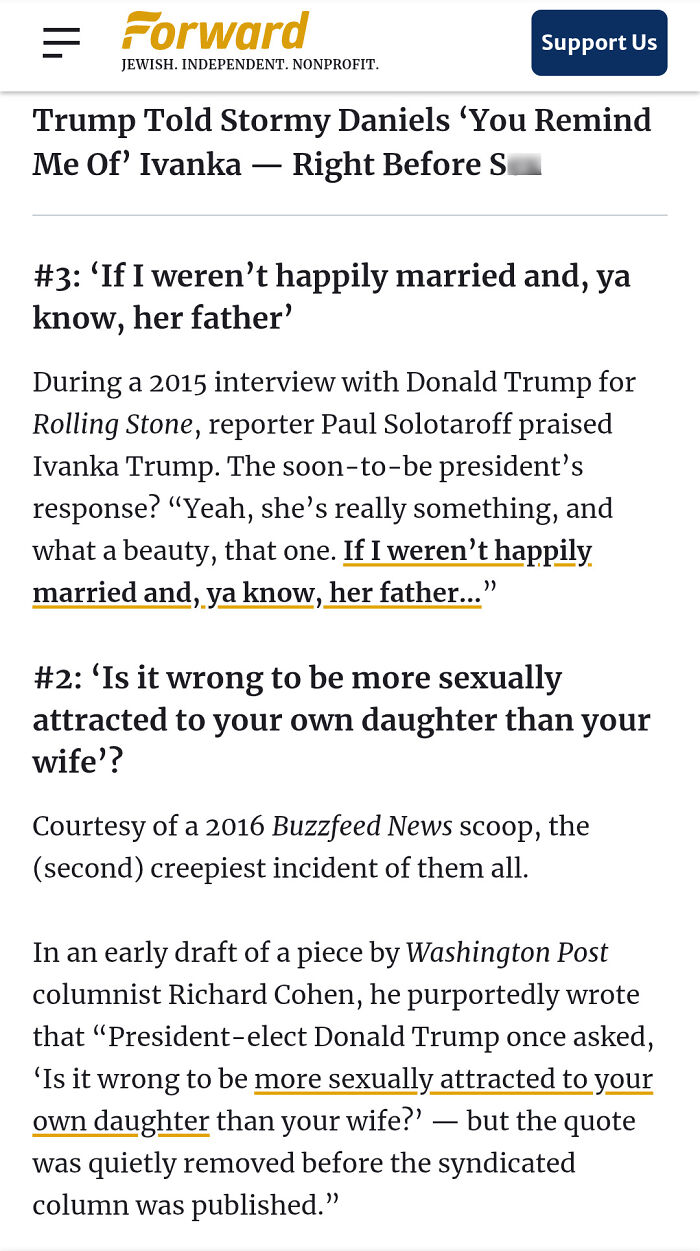Open the 'more sexually attracted to your' link
Screen dimensions: 700x1251
point(456,1080)
